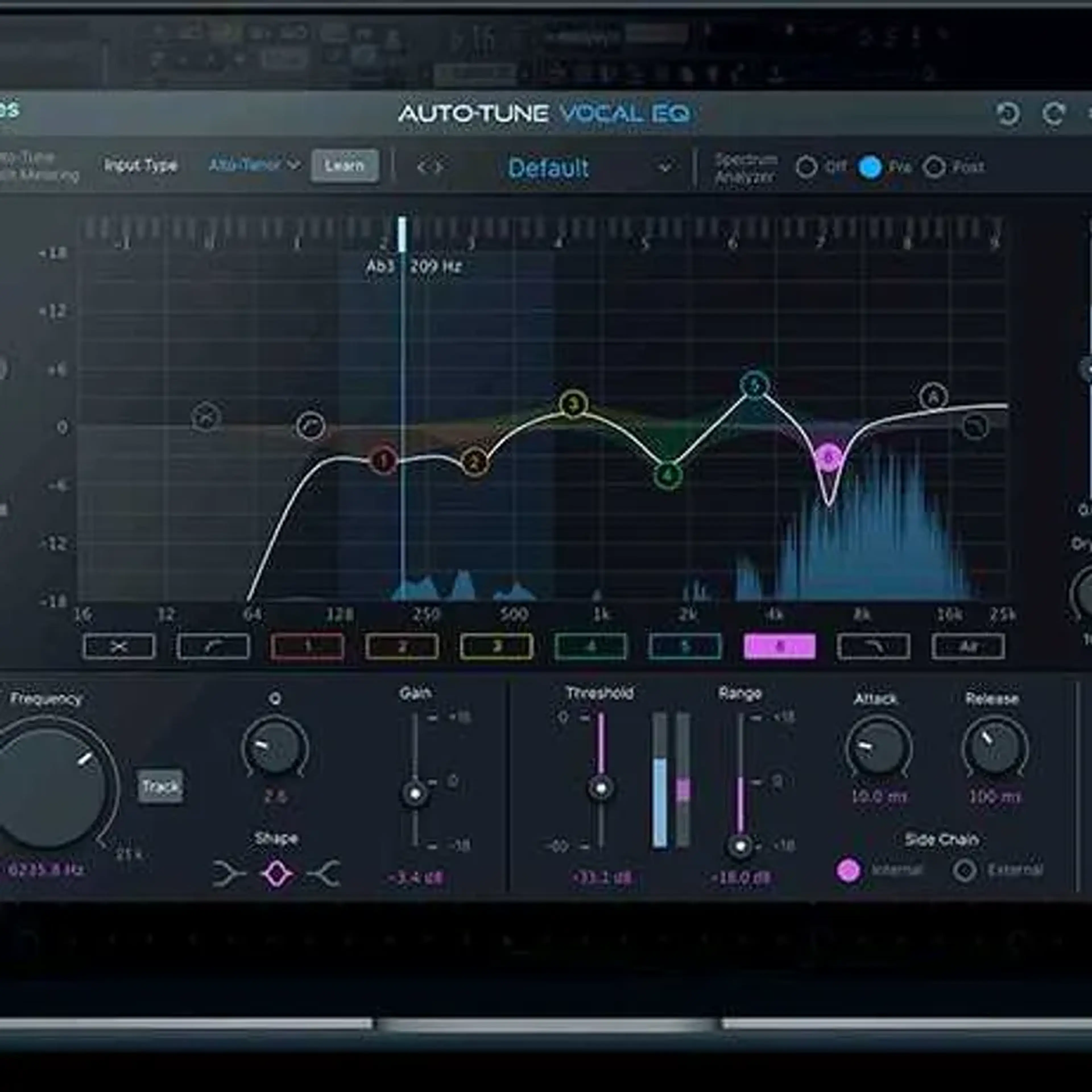Set Spectrum Analyzer to Post
The height and width of the screenshot is (1092, 1092).
pos(934,167)
